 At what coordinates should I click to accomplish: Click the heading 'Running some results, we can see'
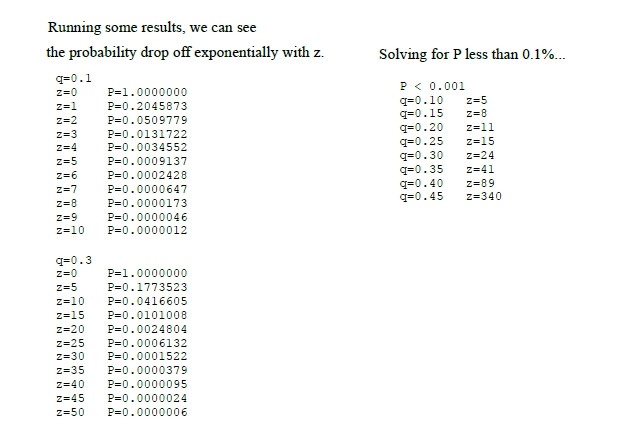point(152,28)
